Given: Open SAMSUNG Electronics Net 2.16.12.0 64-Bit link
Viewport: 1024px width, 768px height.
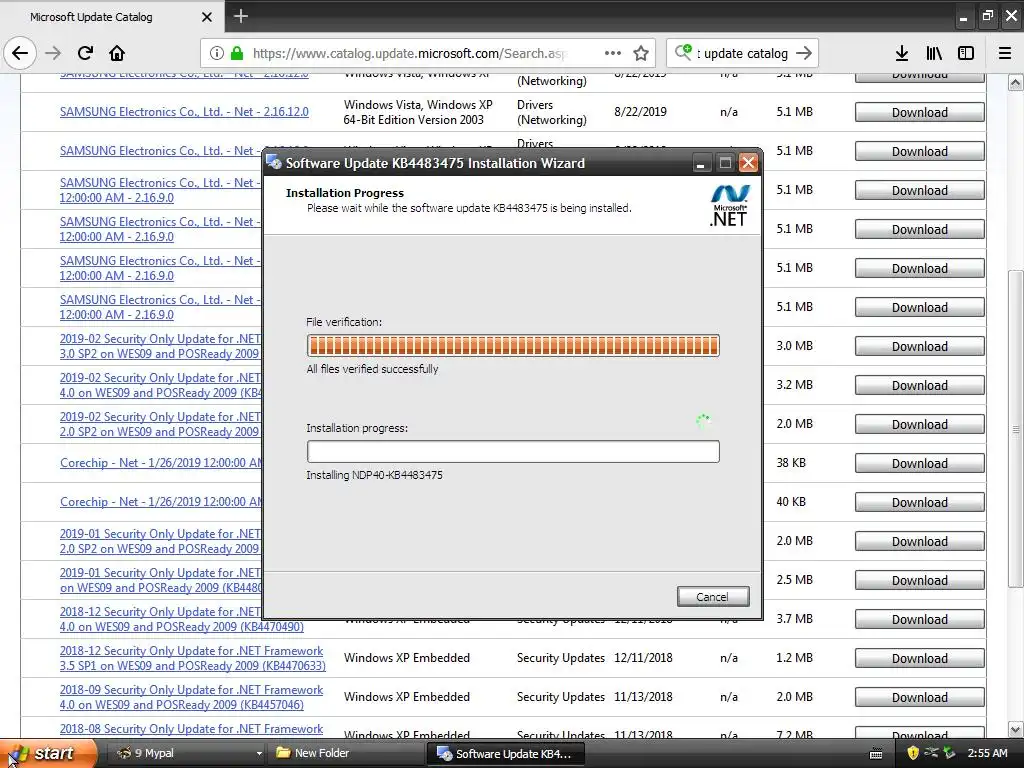Looking at the screenshot, I should tap(184, 112).
